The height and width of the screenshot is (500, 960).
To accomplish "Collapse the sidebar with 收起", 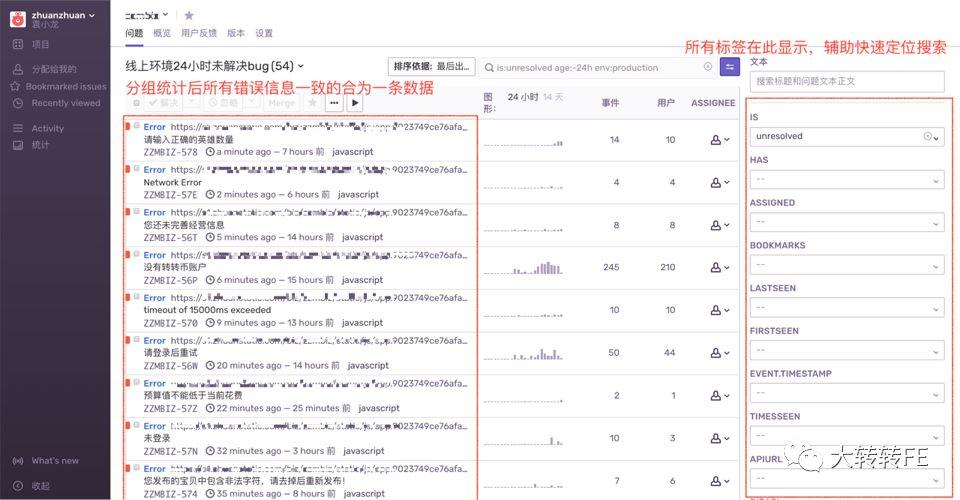I will [31, 485].
